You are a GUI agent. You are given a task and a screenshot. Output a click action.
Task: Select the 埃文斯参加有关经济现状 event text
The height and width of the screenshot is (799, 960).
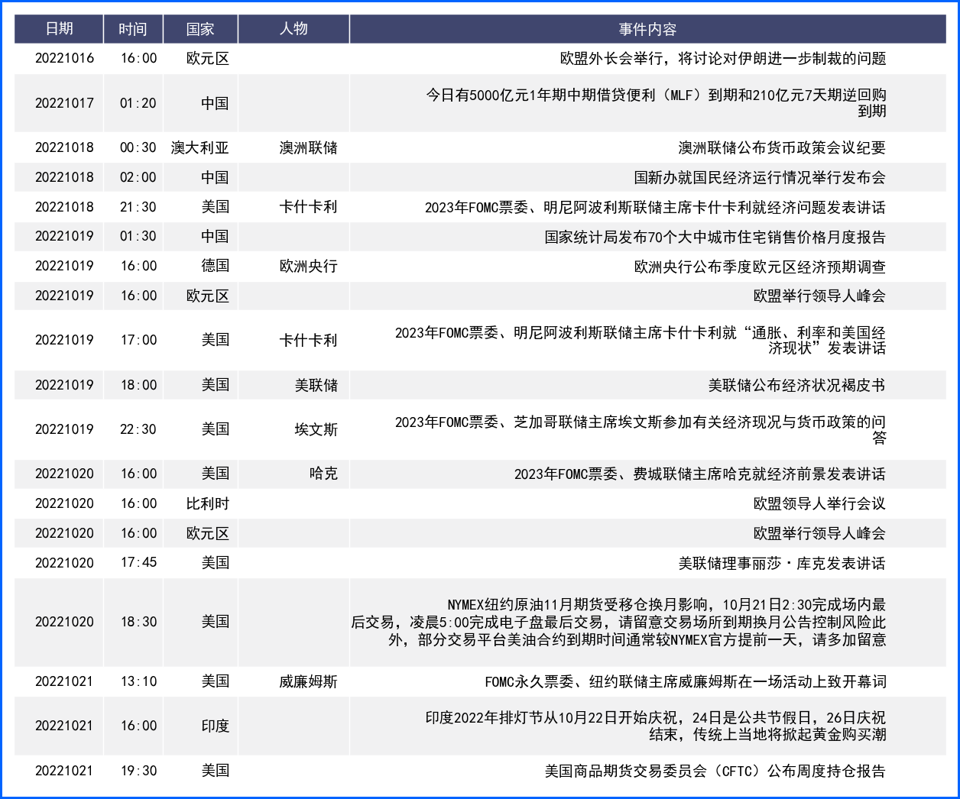tap(640, 429)
